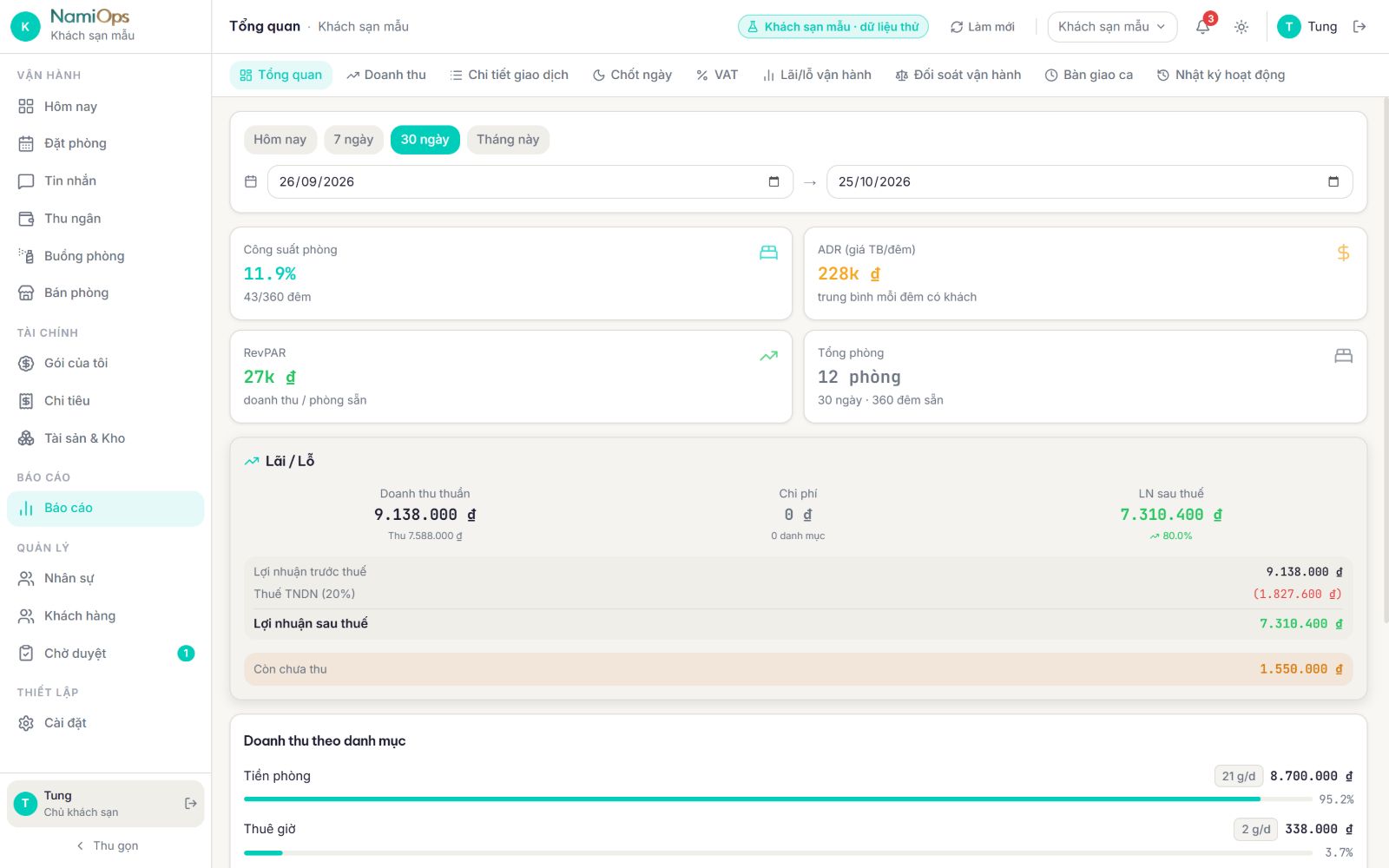Choose the Tháng này period chip

[x=508, y=140]
